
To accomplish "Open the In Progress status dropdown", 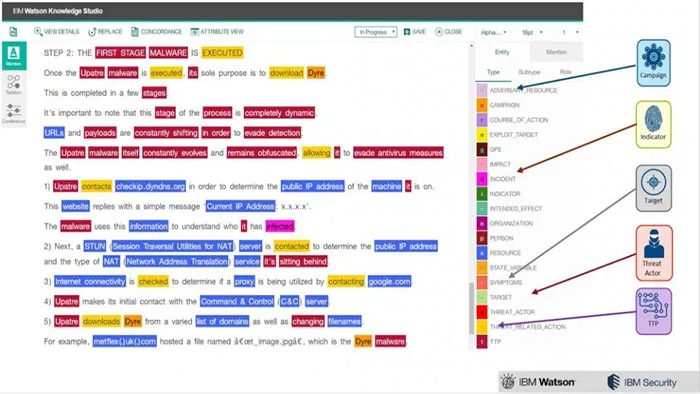I will [376, 32].
